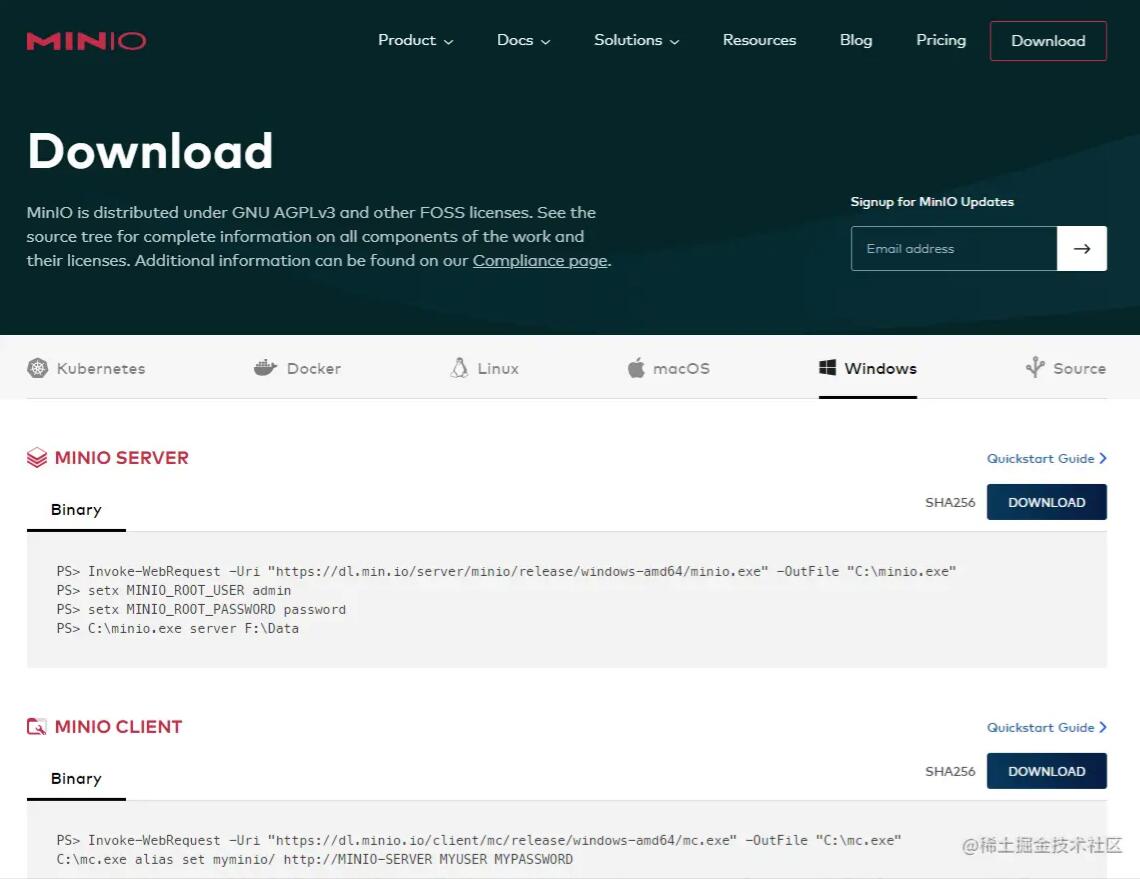1140x879 pixels.
Task: Click the Product menu label
Action: point(406,40)
